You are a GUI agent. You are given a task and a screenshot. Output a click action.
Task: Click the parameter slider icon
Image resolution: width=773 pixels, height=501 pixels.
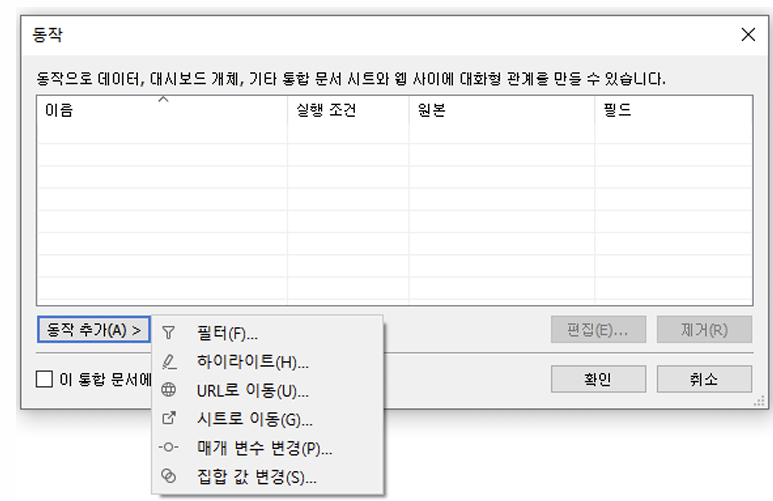point(169,447)
